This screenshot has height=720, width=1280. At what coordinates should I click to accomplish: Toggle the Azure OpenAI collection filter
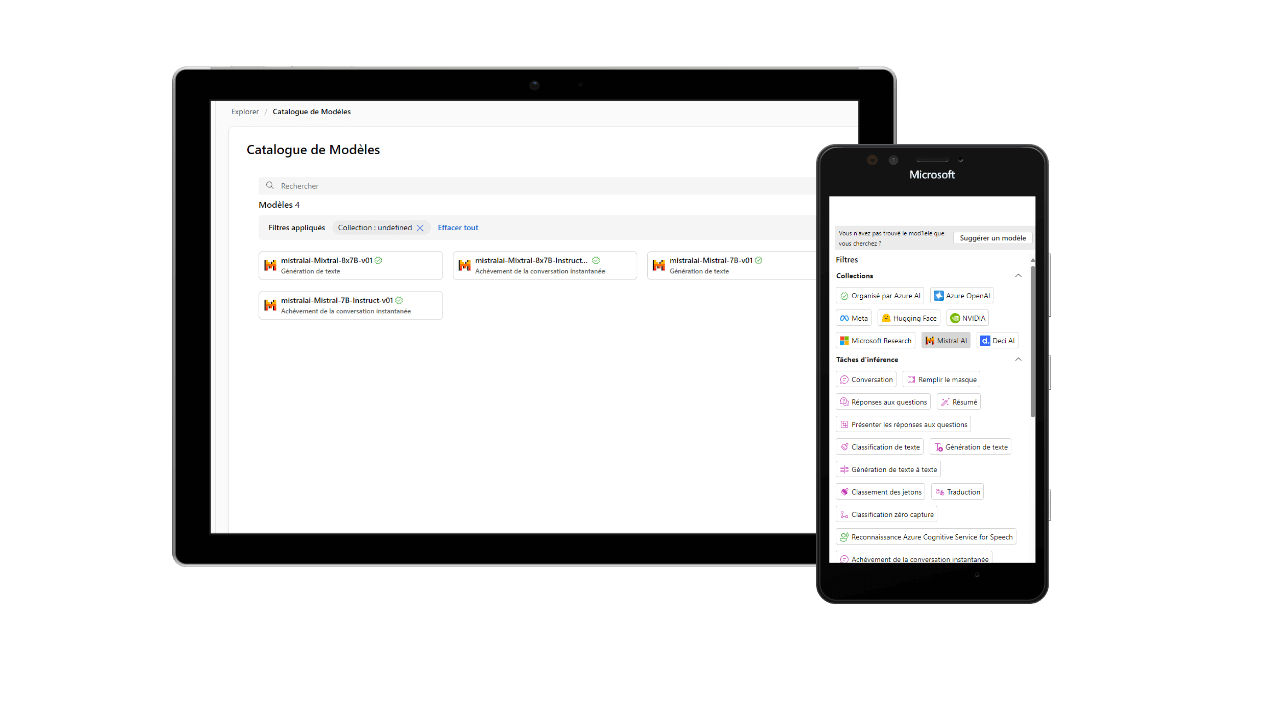(962, 296)
